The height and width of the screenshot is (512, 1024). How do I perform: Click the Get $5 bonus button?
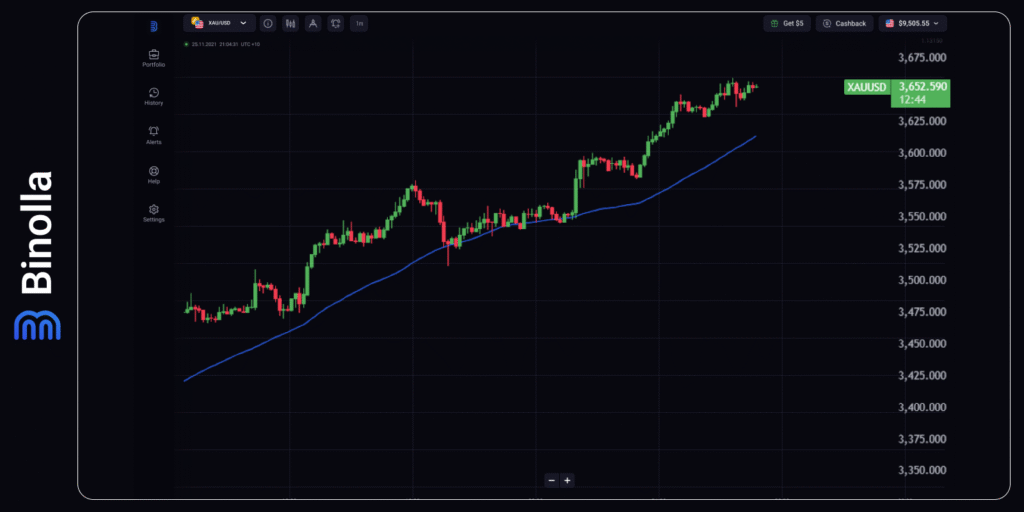click(786, 23)
